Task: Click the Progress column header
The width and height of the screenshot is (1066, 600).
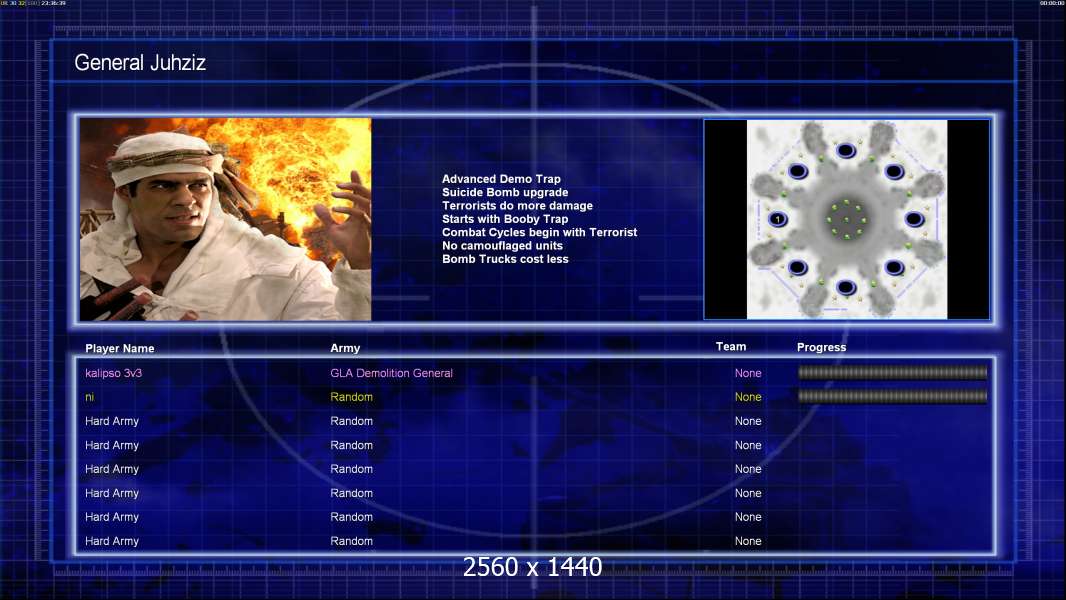Action: tap(821, 348)
